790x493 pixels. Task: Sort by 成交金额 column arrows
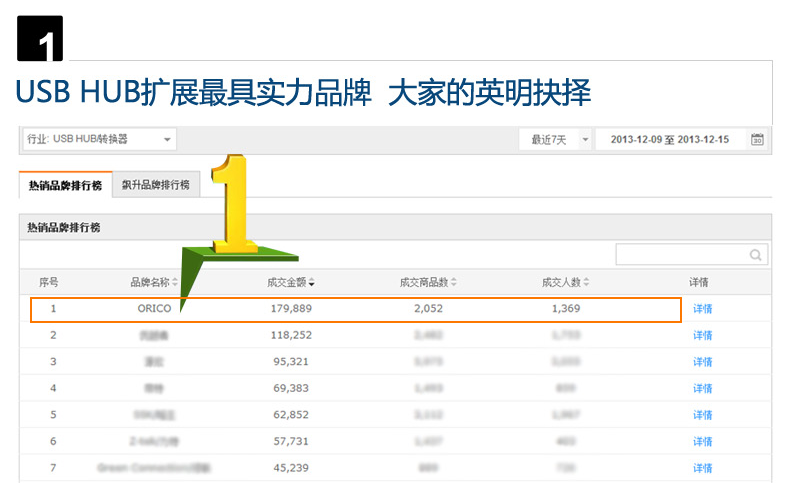coord(311,282)
